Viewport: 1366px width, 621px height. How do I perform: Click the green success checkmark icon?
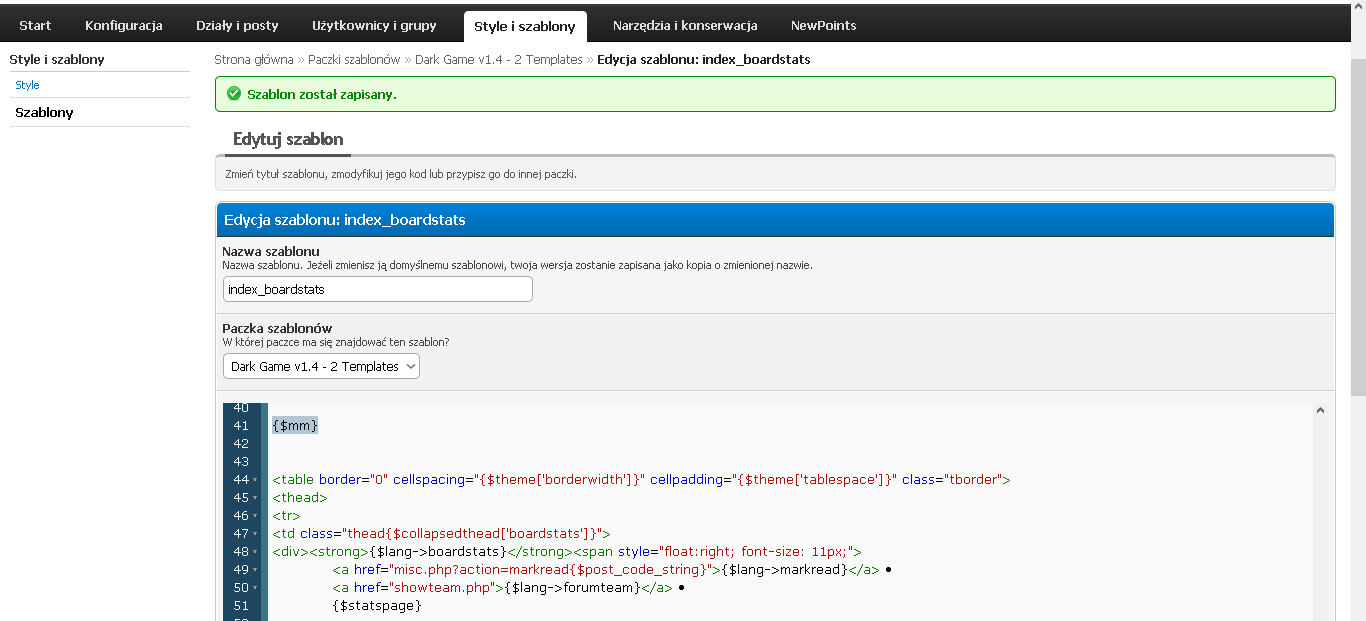click(x=234, y=94)
